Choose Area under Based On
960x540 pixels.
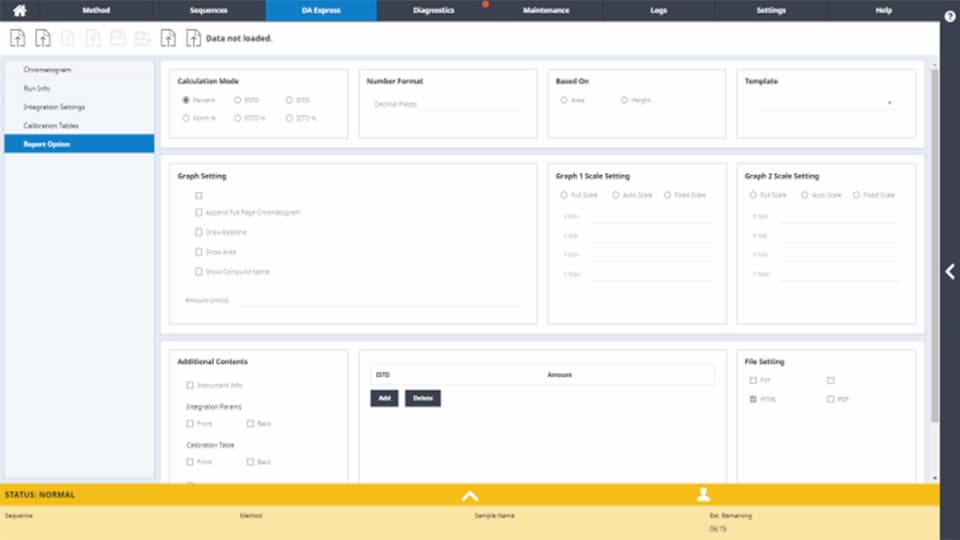tap(564, 100)
